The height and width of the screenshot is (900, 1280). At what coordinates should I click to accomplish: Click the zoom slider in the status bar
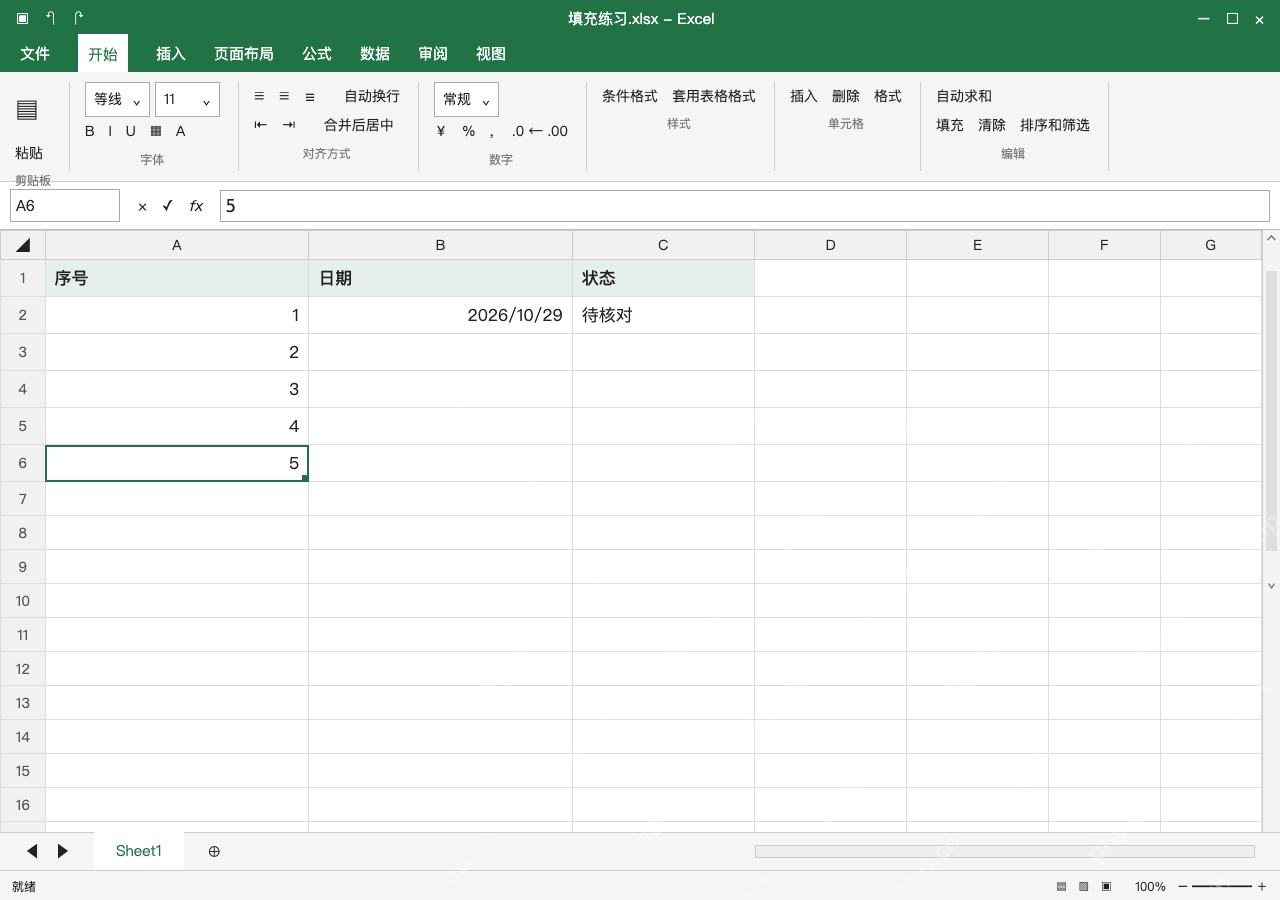tap(1222, 887)
